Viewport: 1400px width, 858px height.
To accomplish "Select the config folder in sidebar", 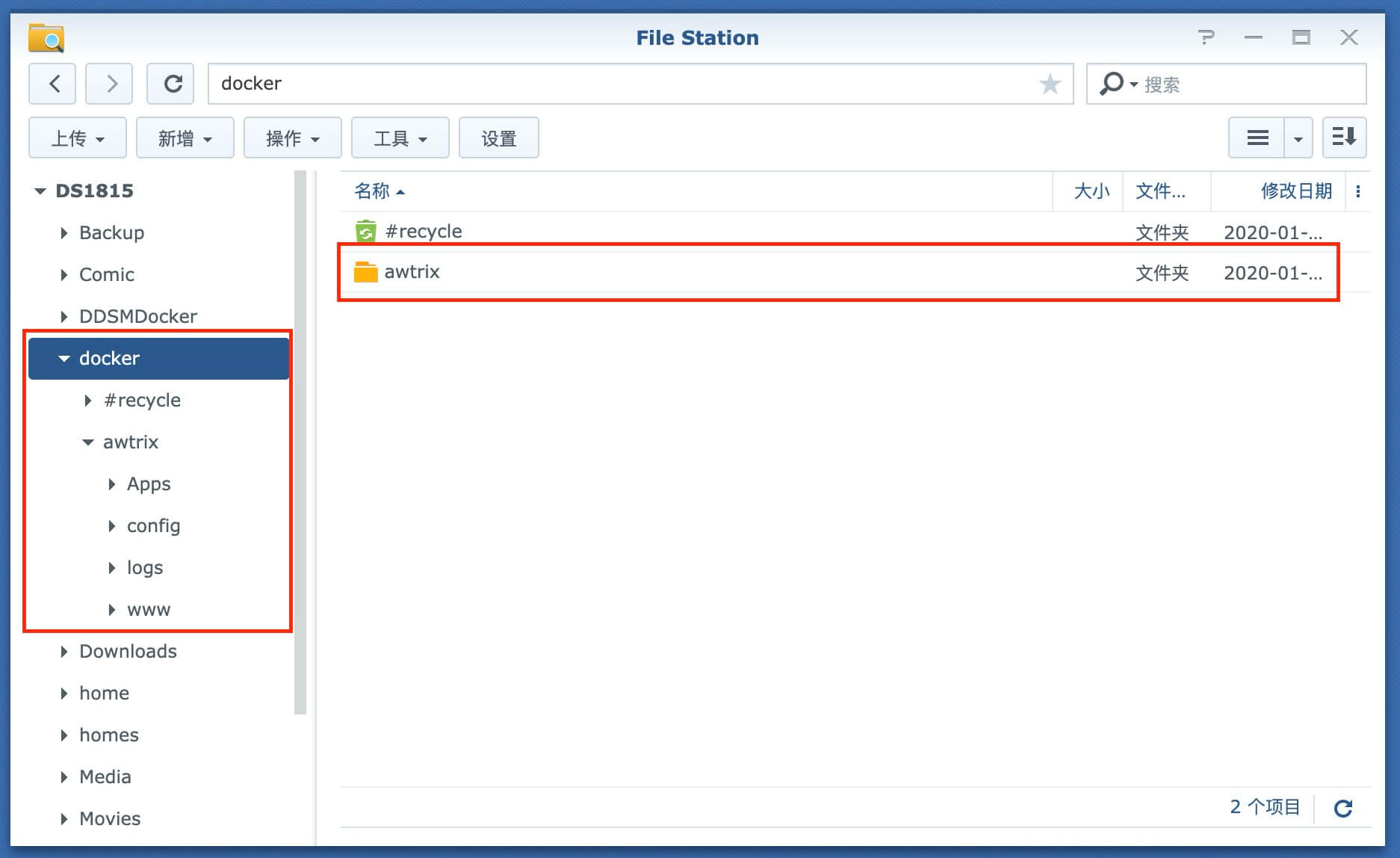I will pos(153,526).
